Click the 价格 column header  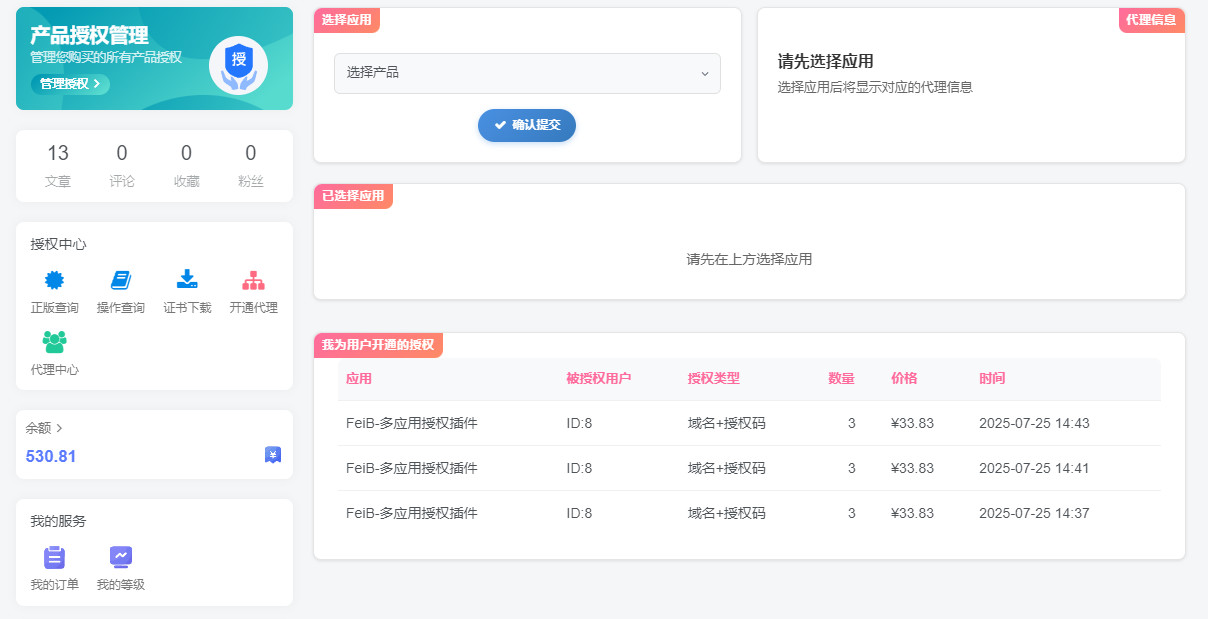coord(904,379)
